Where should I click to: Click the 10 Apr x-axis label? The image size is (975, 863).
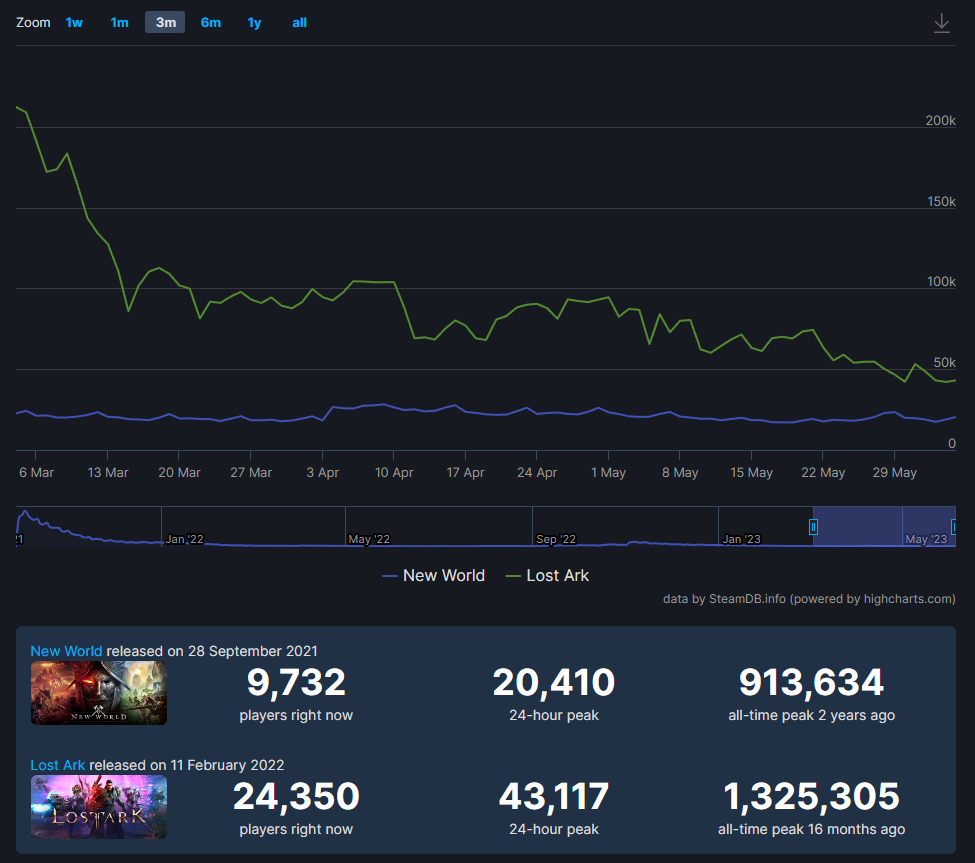(394, 473)
